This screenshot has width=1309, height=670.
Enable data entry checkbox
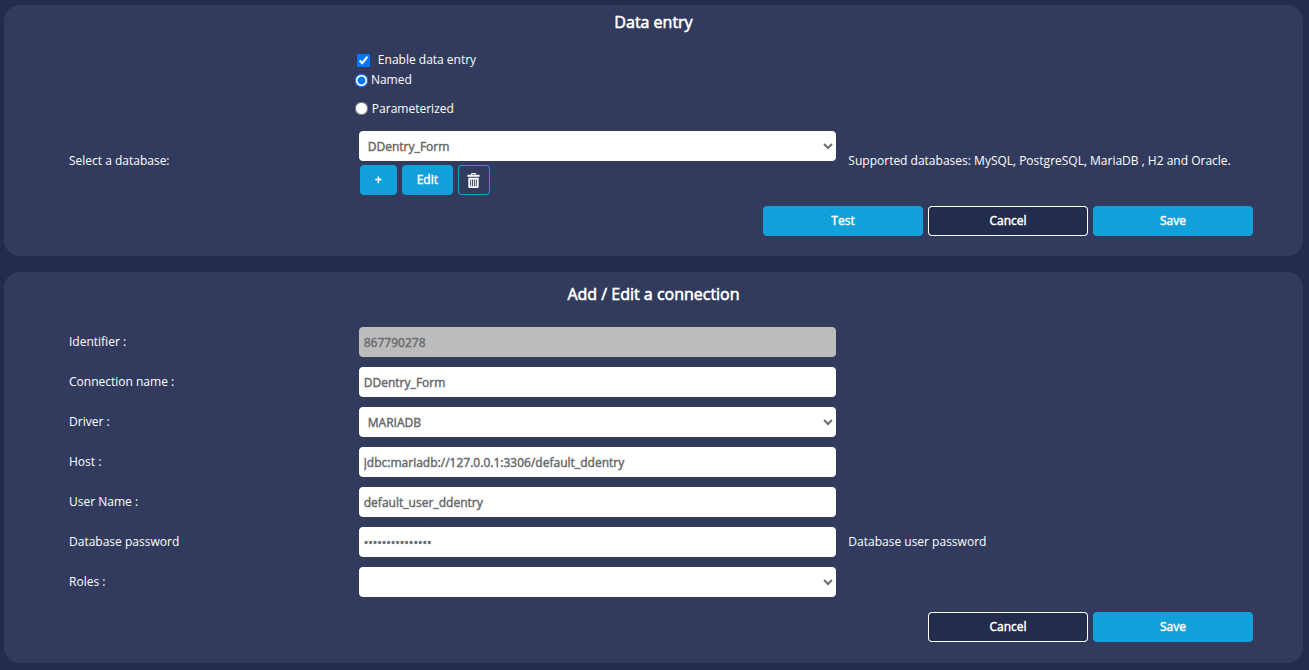click(x=363, y=60)
